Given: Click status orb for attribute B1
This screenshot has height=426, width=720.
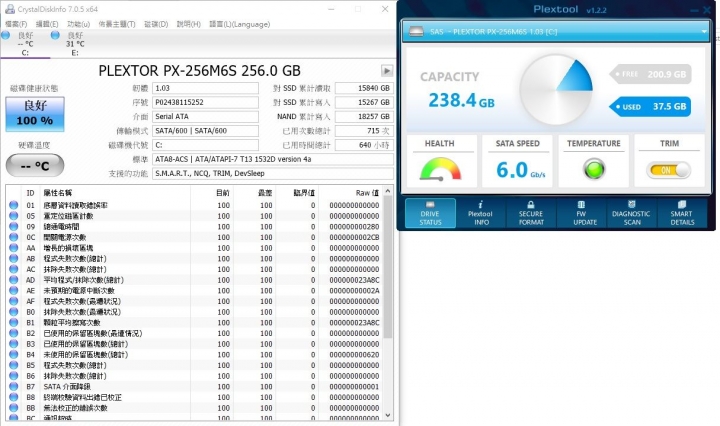Looking at the screenshot, I should [14, 322].
